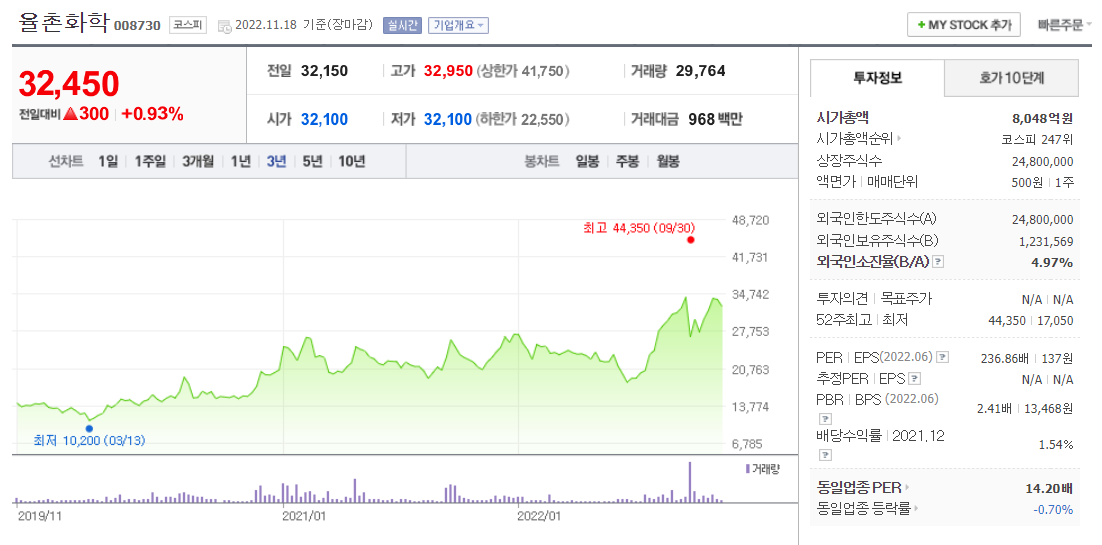Viewport: 1102px width, 545px height.
Task: Click the arrow next to 동일업종 PER
Action: point(907,487)
